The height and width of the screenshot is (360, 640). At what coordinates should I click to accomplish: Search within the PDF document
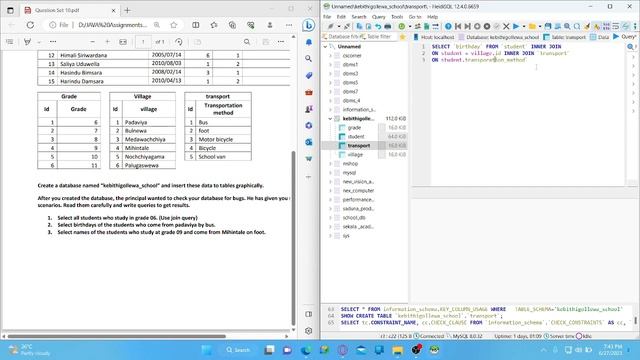point(247,42)
